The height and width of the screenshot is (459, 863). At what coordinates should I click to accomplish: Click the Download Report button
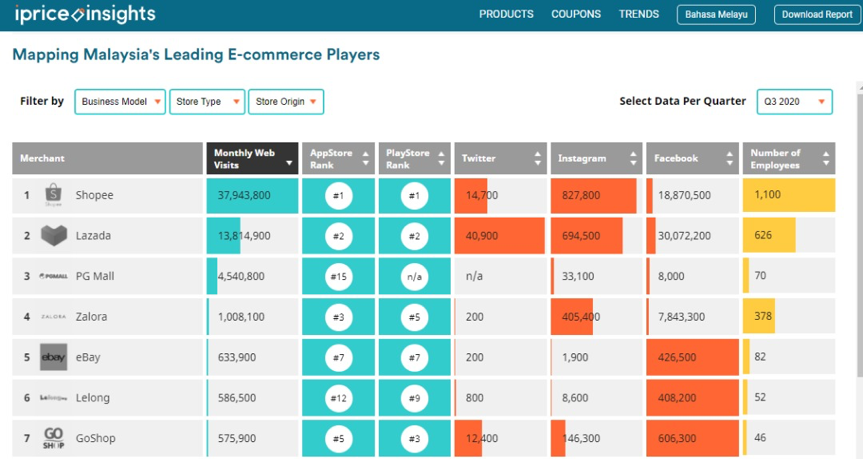[817, 15]
